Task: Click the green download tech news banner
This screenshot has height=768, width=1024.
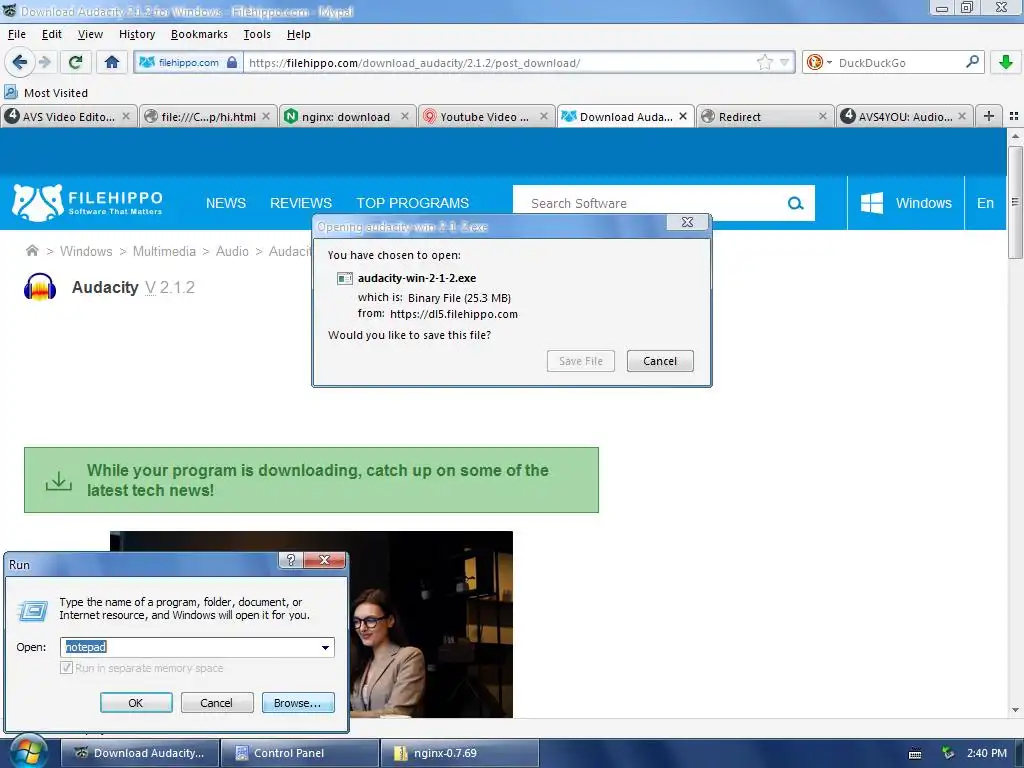Action: coord(312,480)
